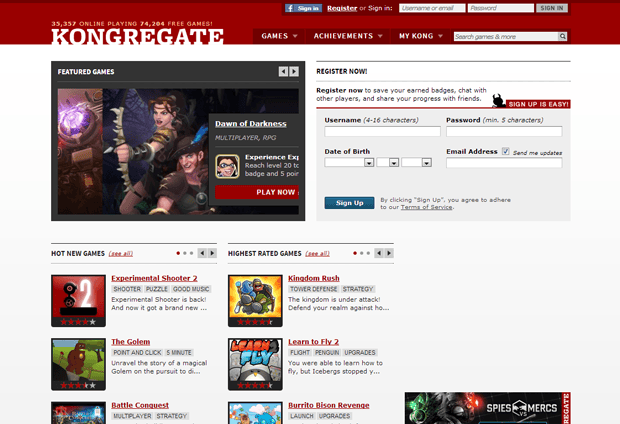
Task: Select third page dot in Hot New Games
Action: click(x=191, y=253)
